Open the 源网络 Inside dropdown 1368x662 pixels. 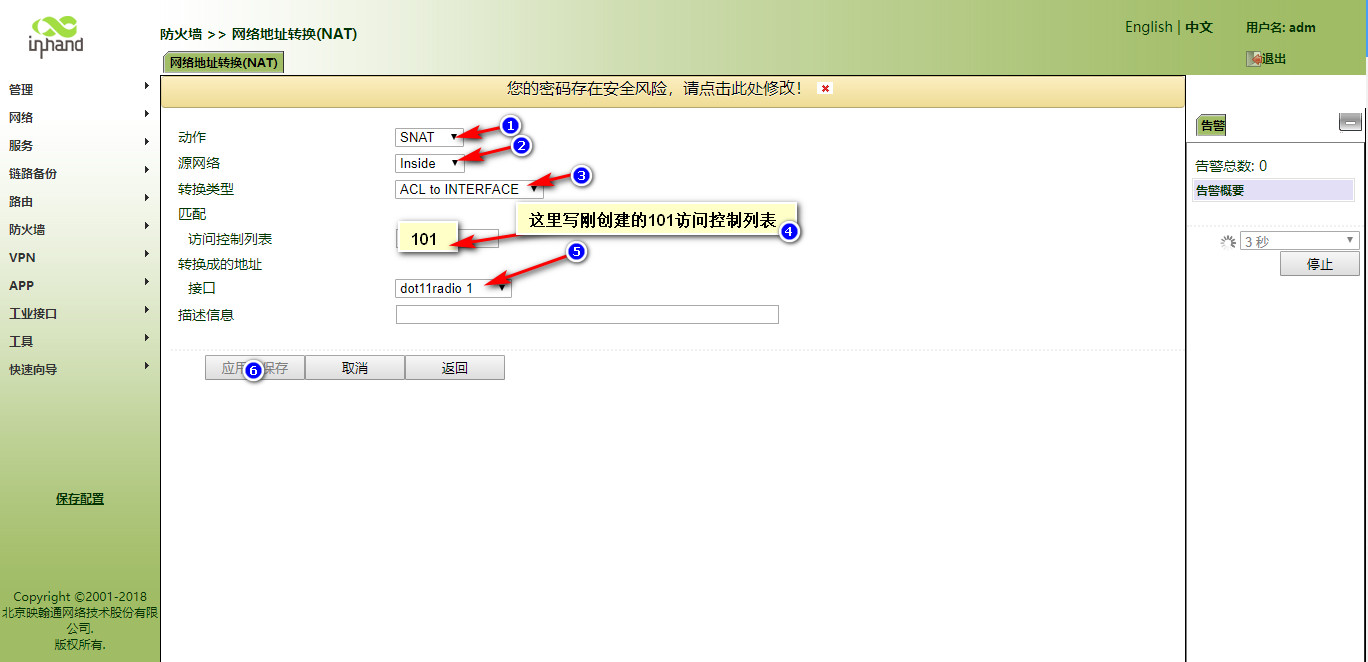click(x=430, y=163)
